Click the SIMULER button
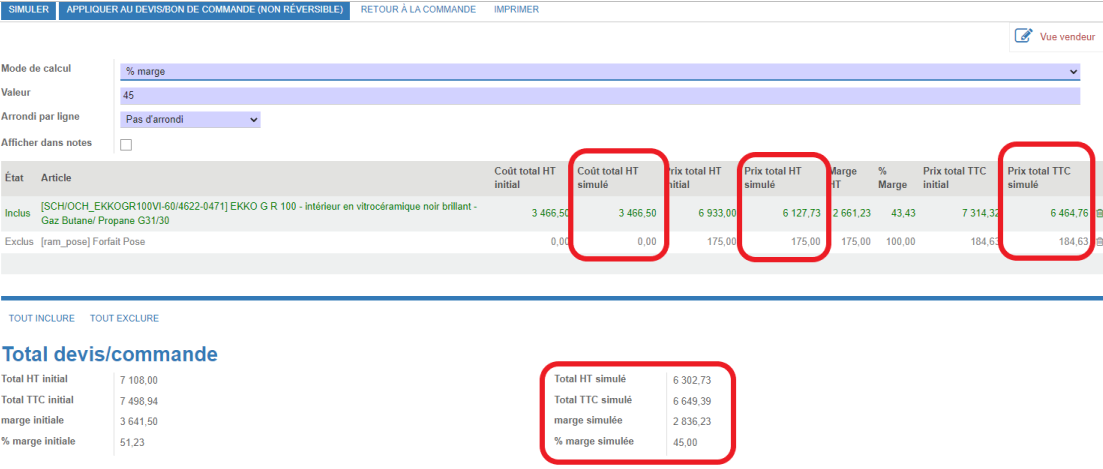Image resolution: width=1103 pixels, height=469 pixels. [x=28, y=10]
